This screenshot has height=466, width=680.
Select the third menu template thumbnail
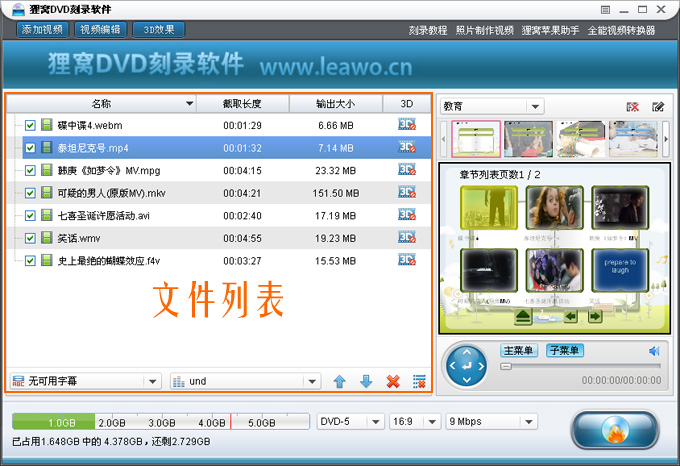point(581,139)
